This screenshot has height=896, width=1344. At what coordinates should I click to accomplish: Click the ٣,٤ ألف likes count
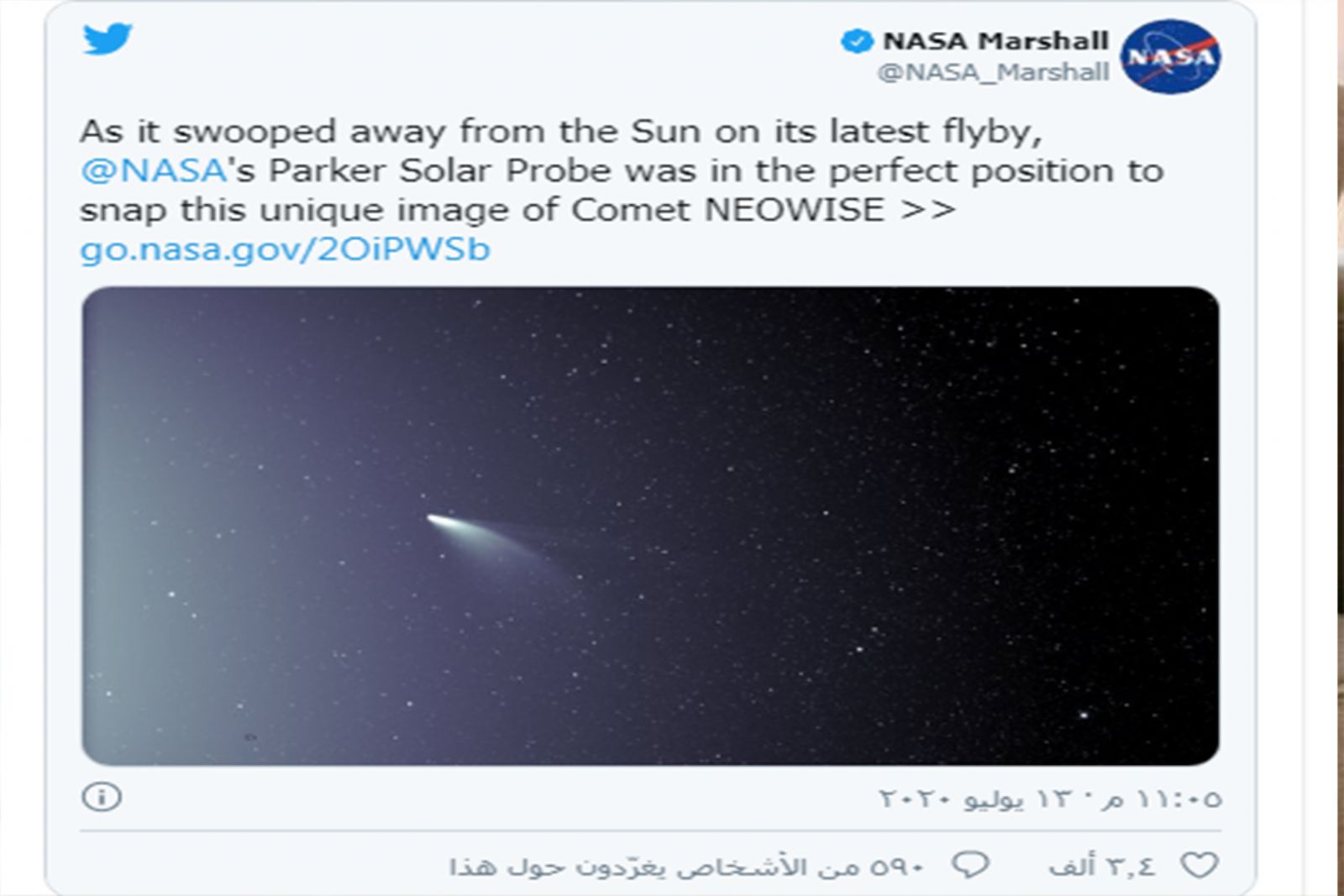(1102, 866)
